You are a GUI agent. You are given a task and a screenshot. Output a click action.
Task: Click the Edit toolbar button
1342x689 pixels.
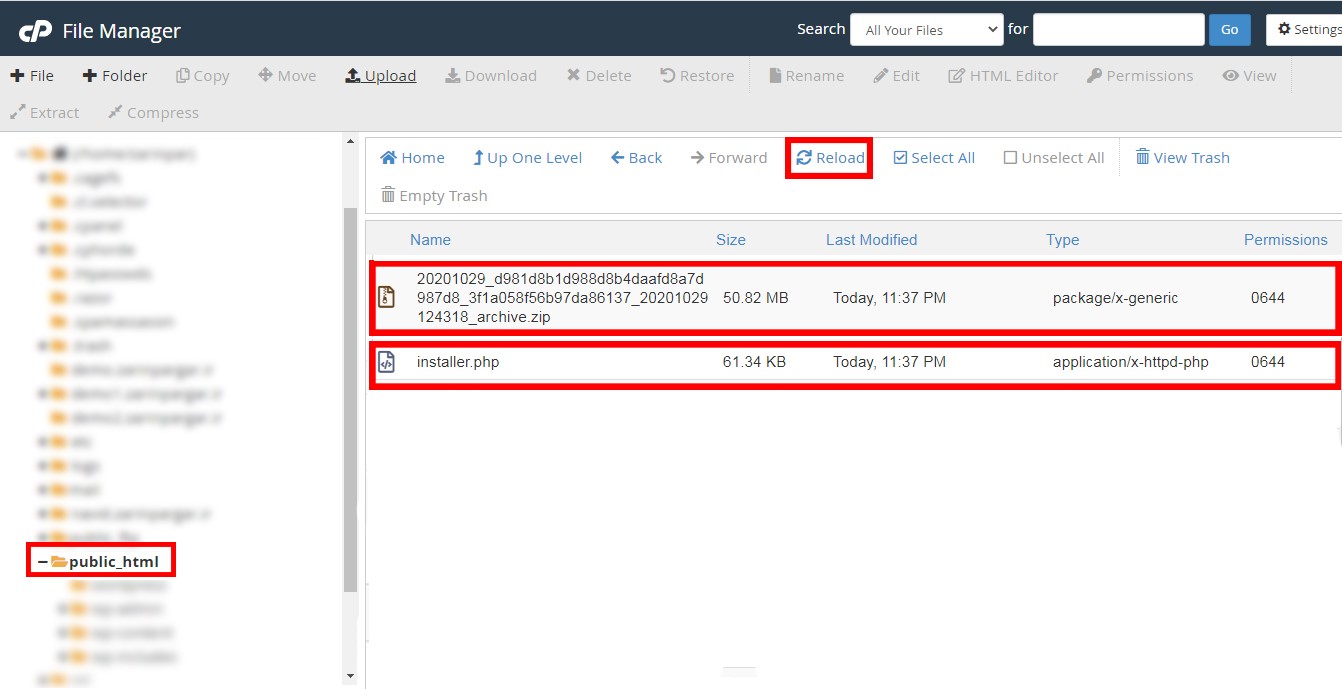coord(896,76)
